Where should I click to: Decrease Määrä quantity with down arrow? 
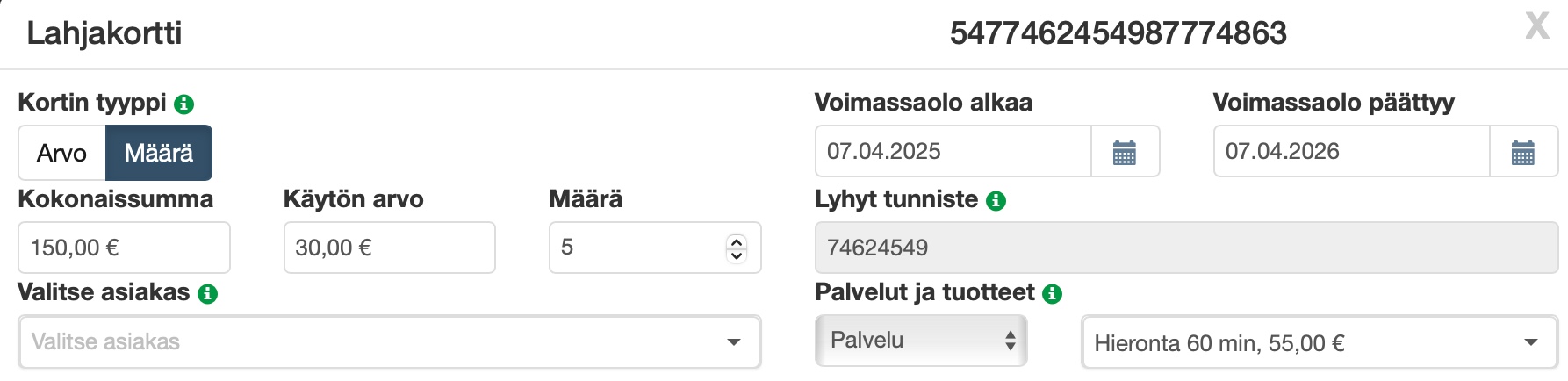(737, 255)
